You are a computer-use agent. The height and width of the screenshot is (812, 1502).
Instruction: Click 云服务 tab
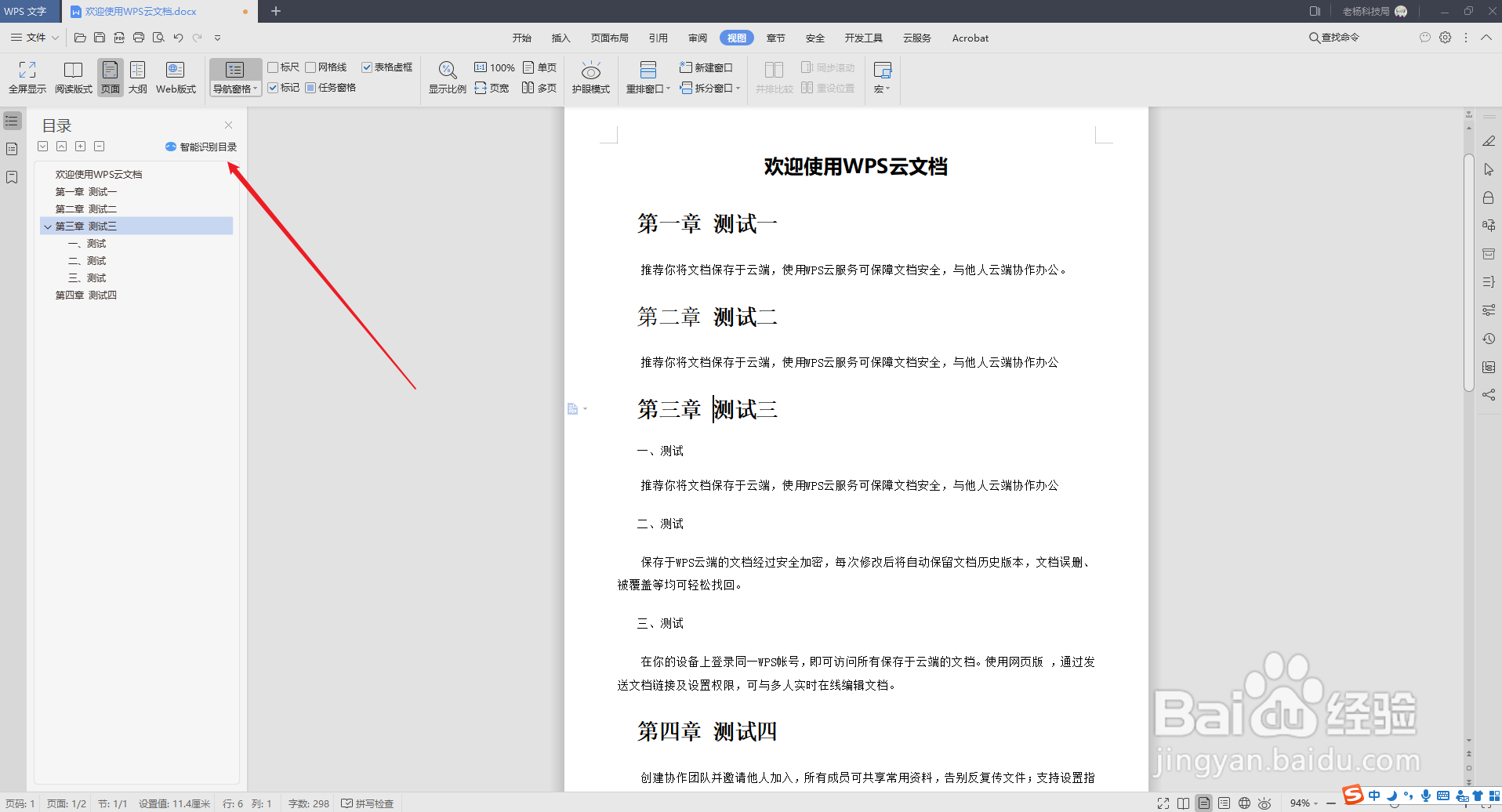point(917,38)
